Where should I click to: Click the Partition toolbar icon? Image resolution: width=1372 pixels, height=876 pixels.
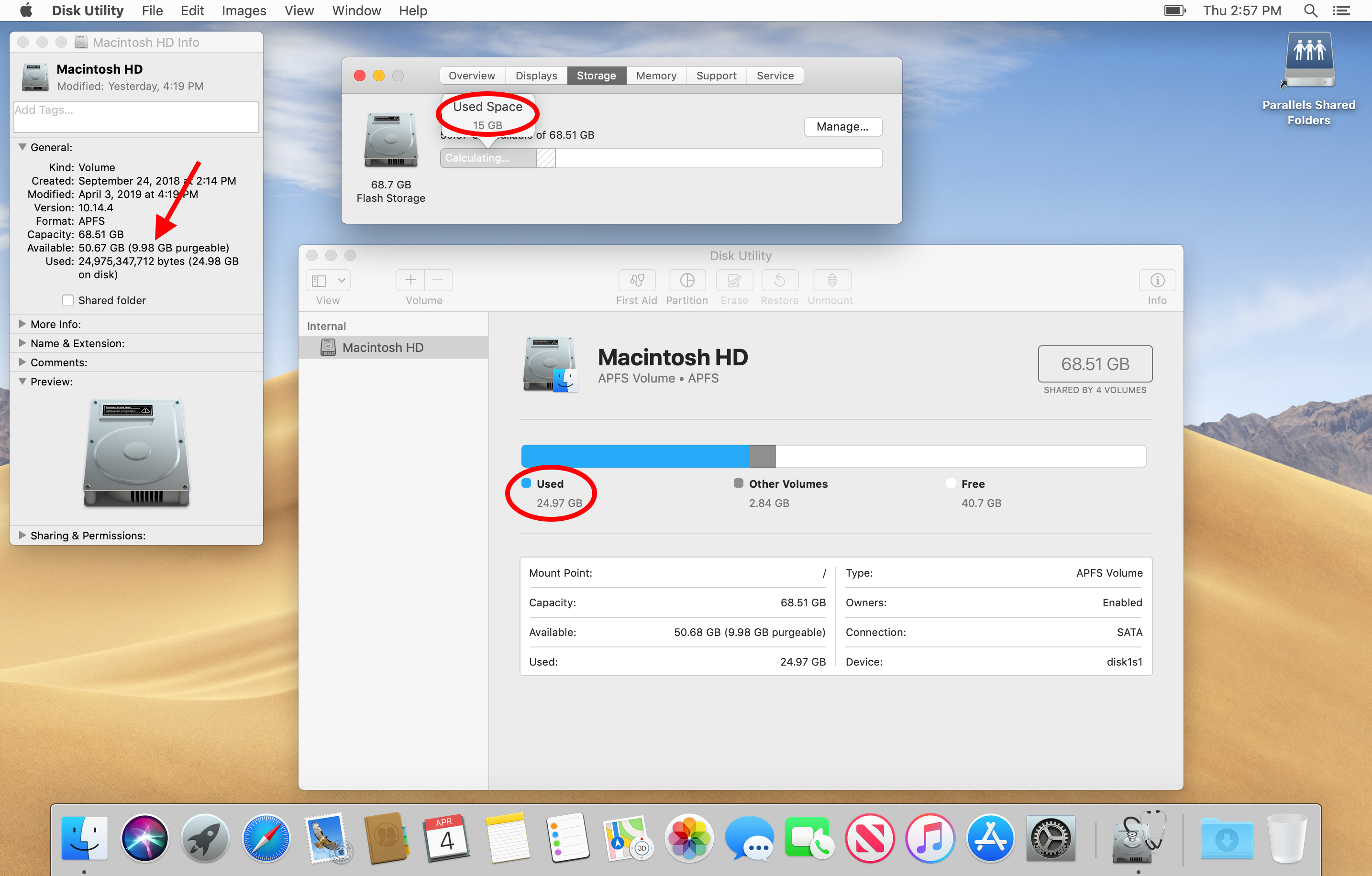click(x=686, y=280)
